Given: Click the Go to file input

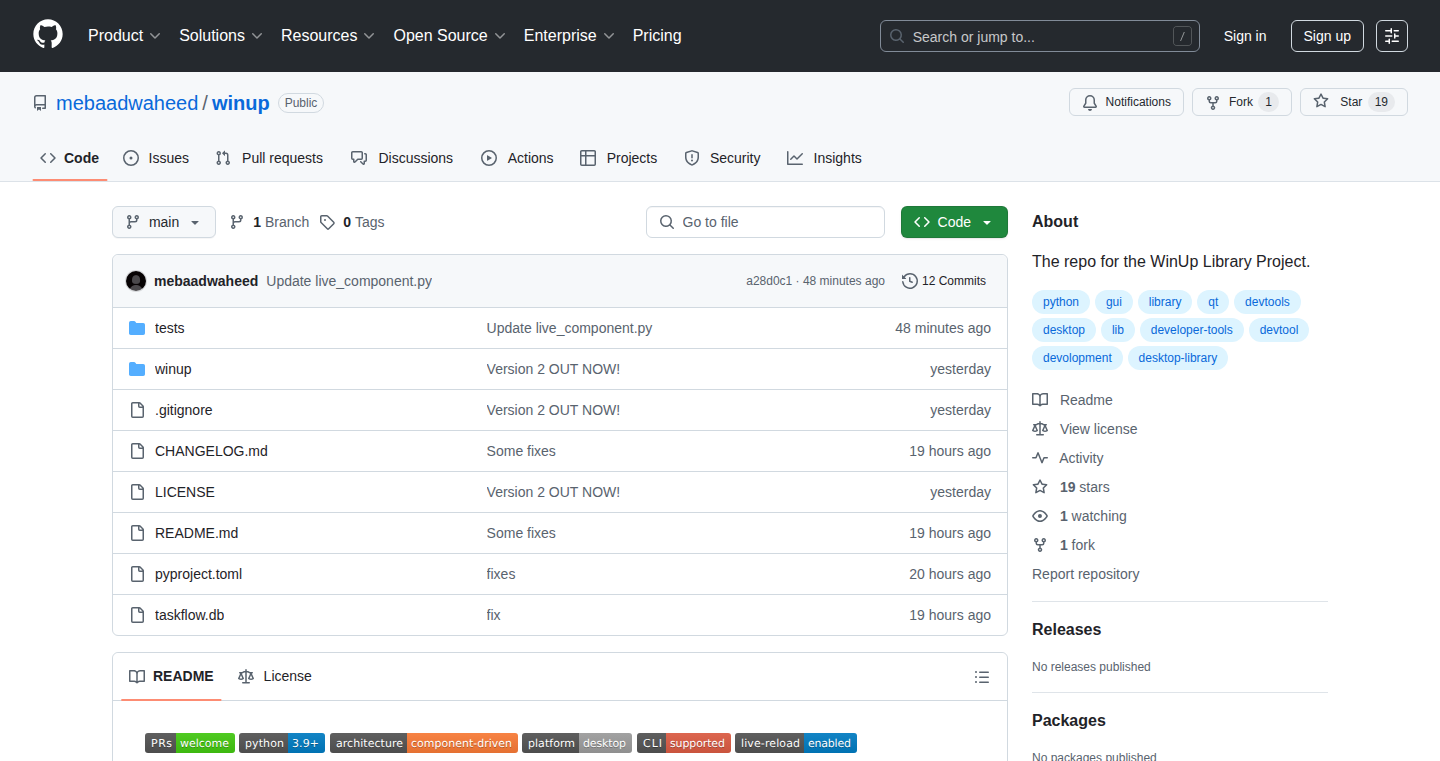Looking at the screenshot, I should pos(765,222).
